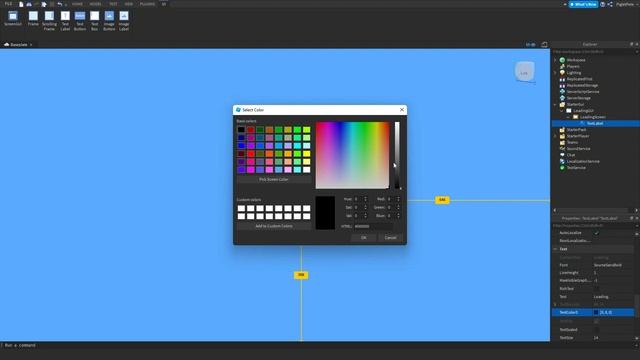Click the ReplicatedStorage icon in Explorer
640x360 pixels.
click(562, 85)
